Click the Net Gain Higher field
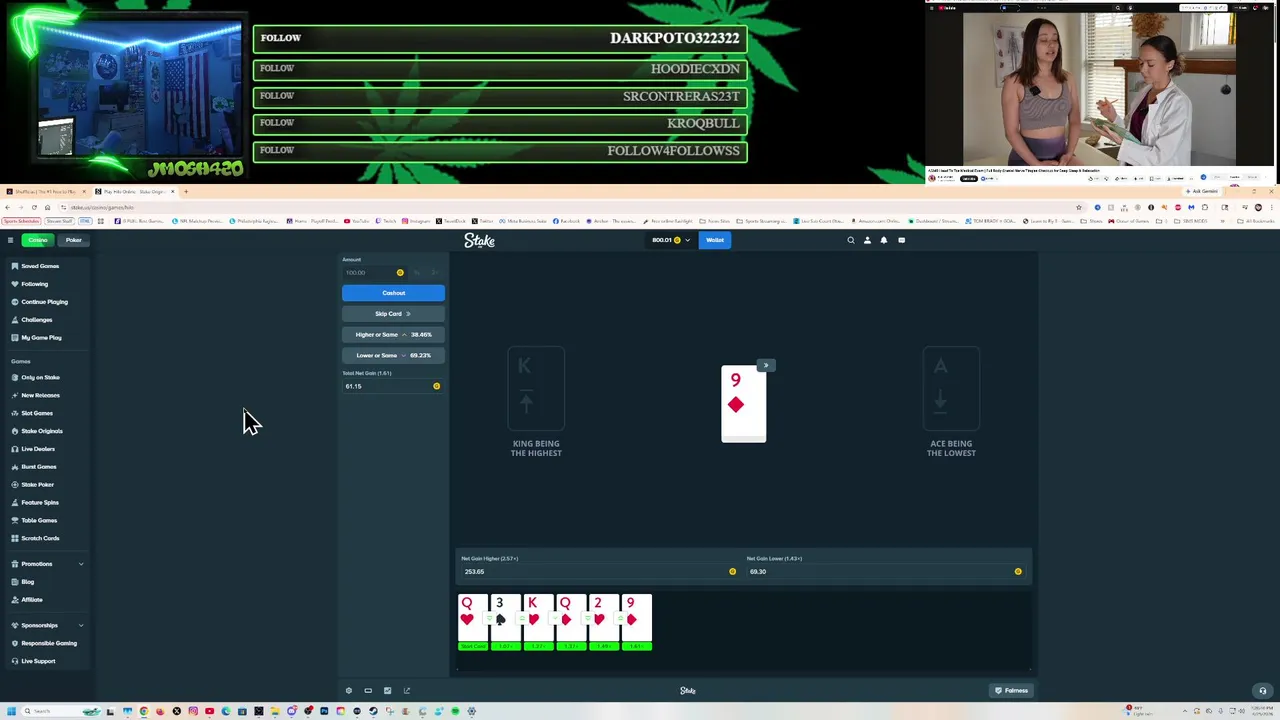This screenshot has height=720, width=1280. (x=599, y=572)
